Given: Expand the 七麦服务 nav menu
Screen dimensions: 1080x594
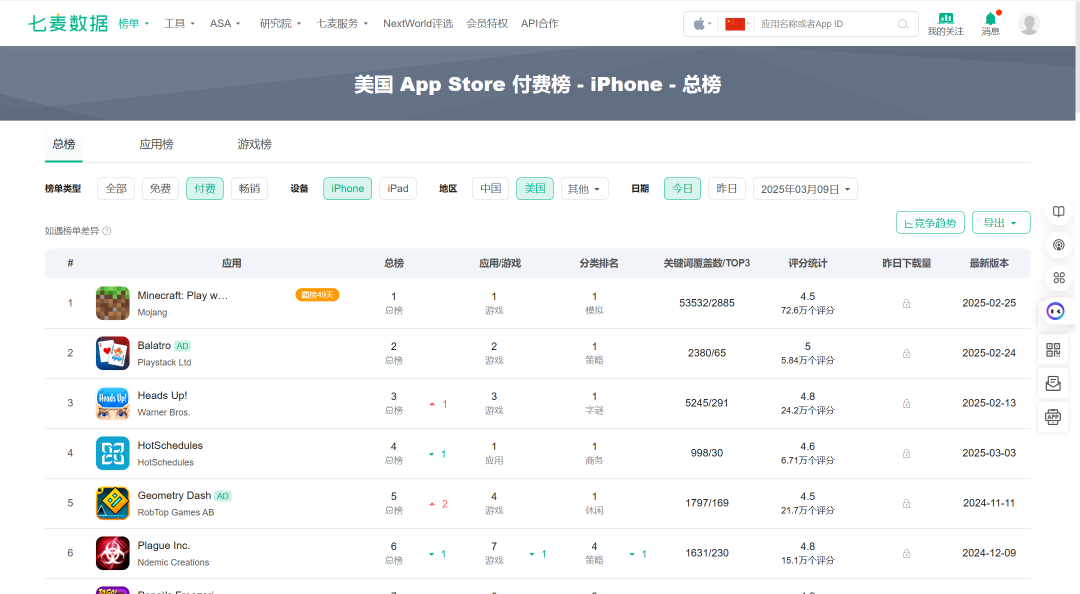Looking at the screenshot, I should [x=342, y=23].
